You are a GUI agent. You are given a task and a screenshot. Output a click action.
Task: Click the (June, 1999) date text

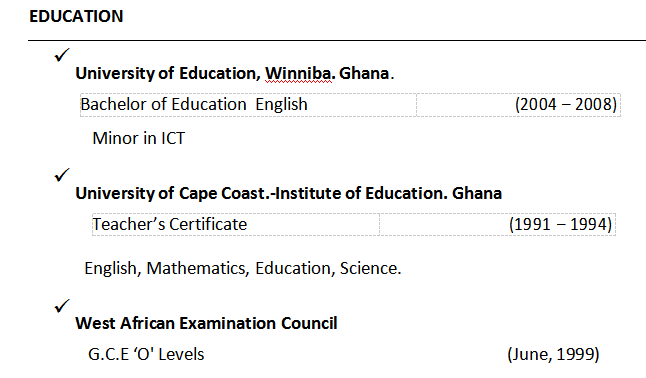click(553, 355)
